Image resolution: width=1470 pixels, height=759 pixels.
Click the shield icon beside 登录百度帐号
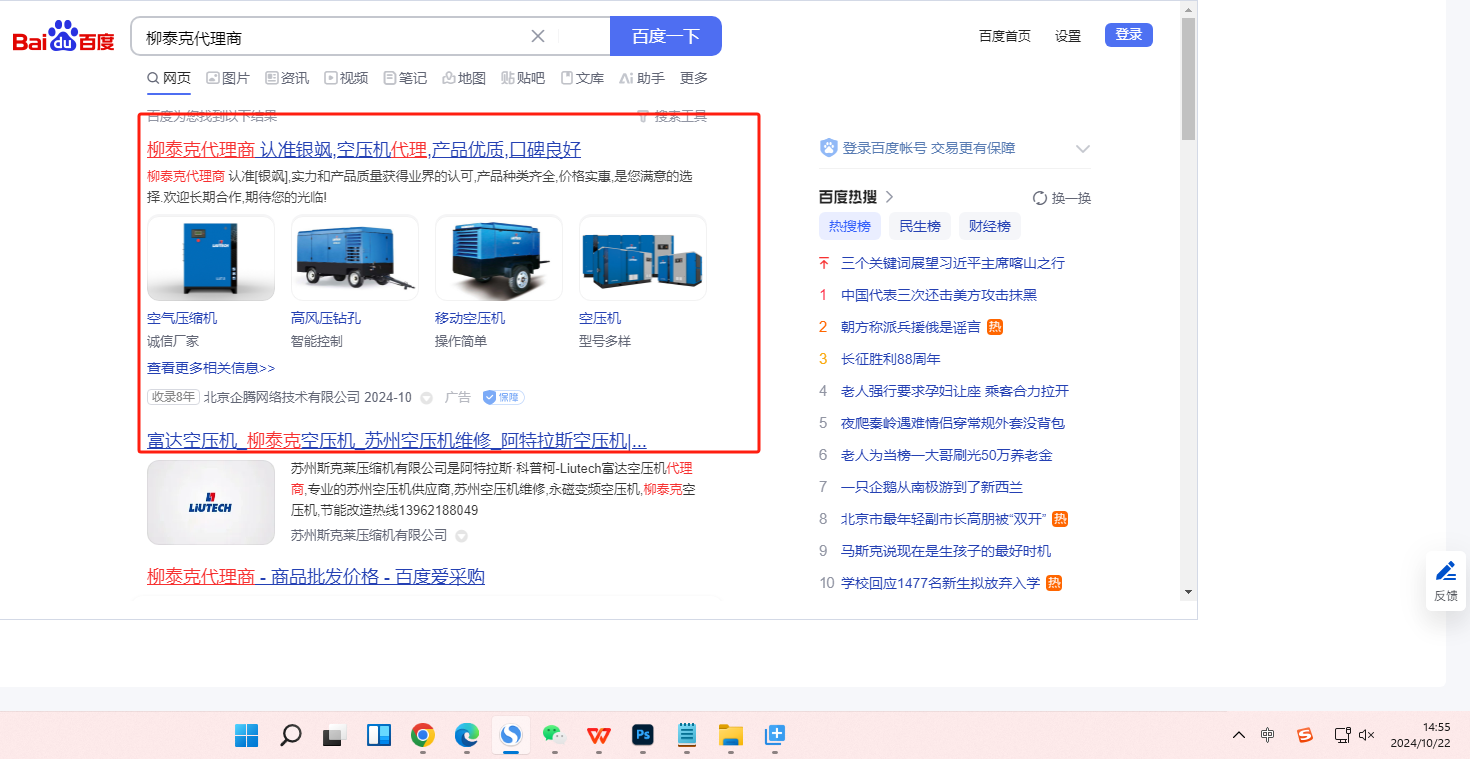(x=828, y=148)
